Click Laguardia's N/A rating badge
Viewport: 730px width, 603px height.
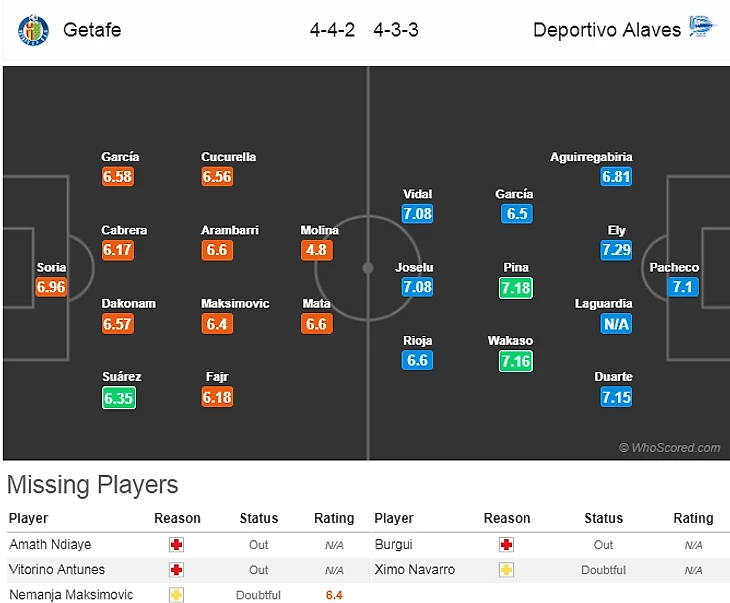point(616,324)
